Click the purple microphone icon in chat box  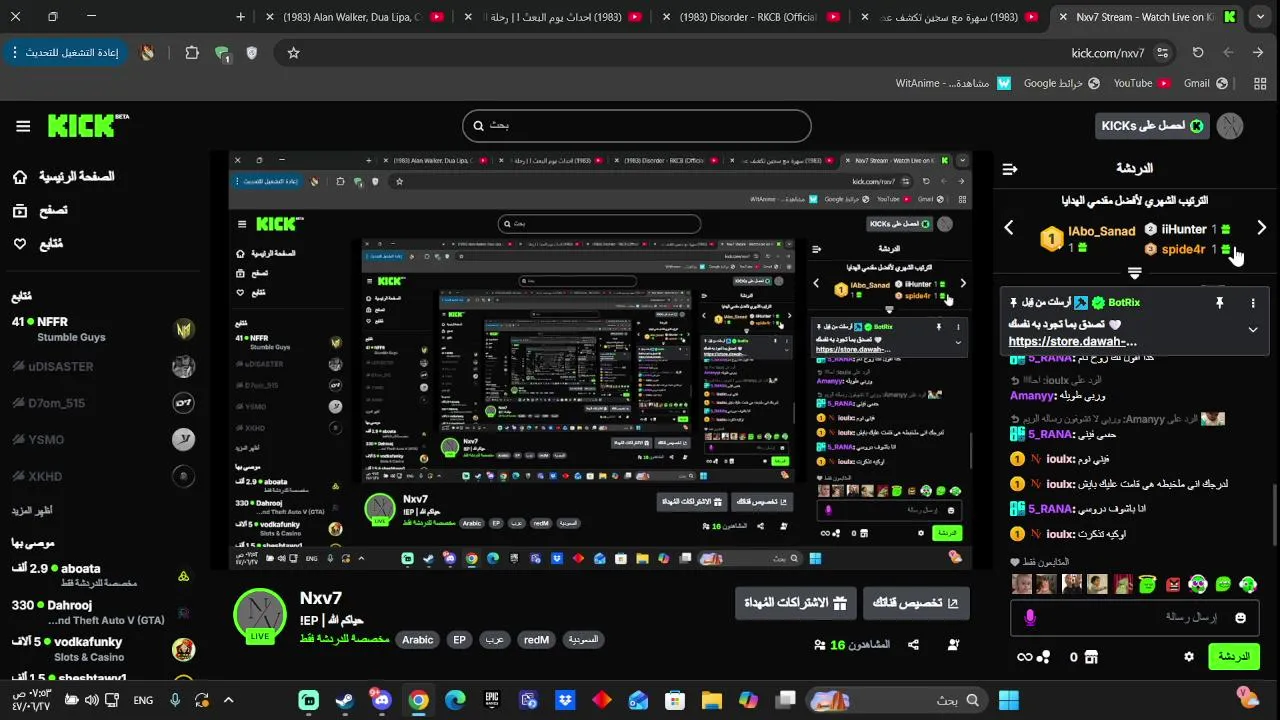click(x=1030, y=618)
